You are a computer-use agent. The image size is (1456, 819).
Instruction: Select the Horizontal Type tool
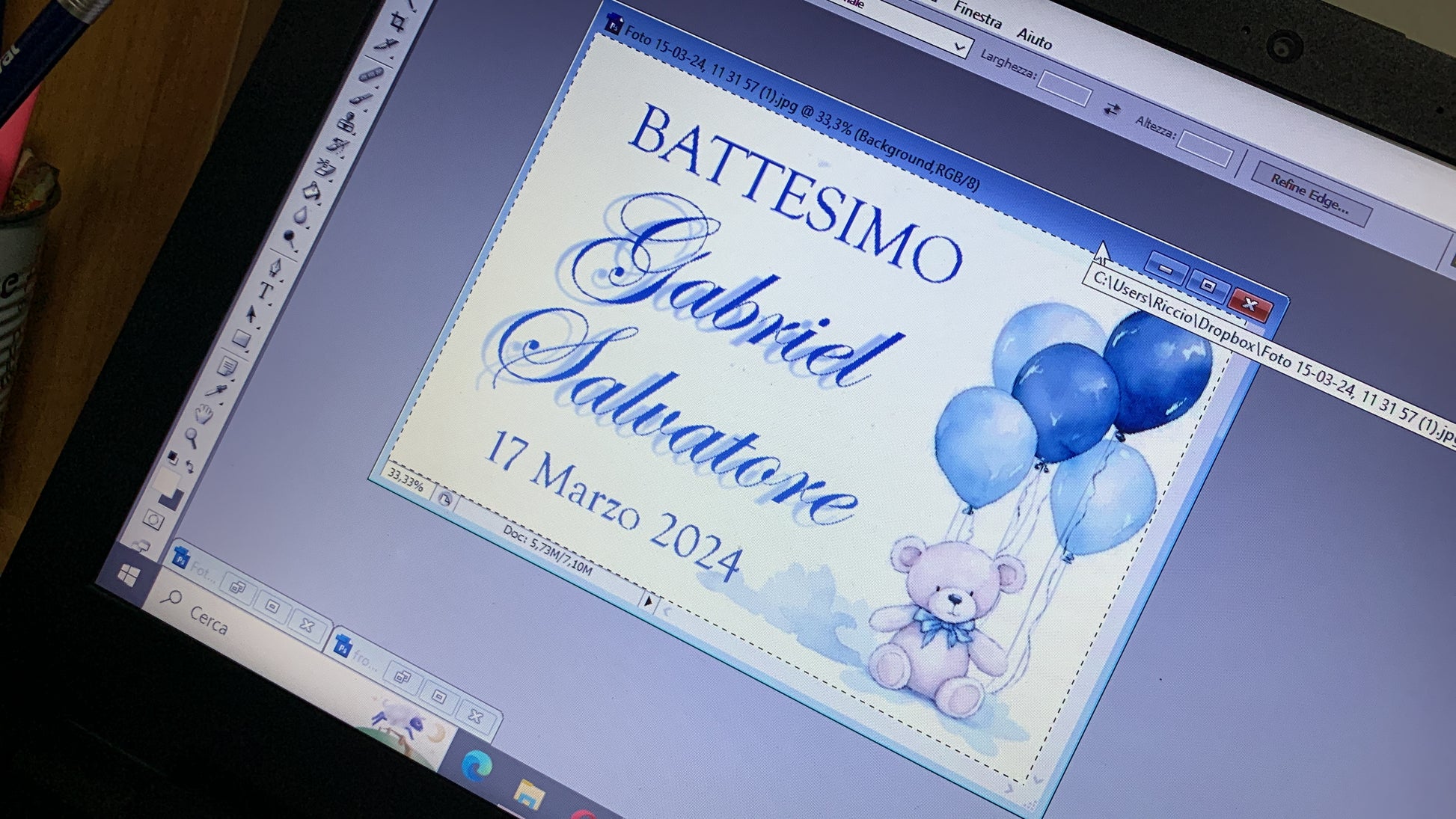[x=265, y=290]
